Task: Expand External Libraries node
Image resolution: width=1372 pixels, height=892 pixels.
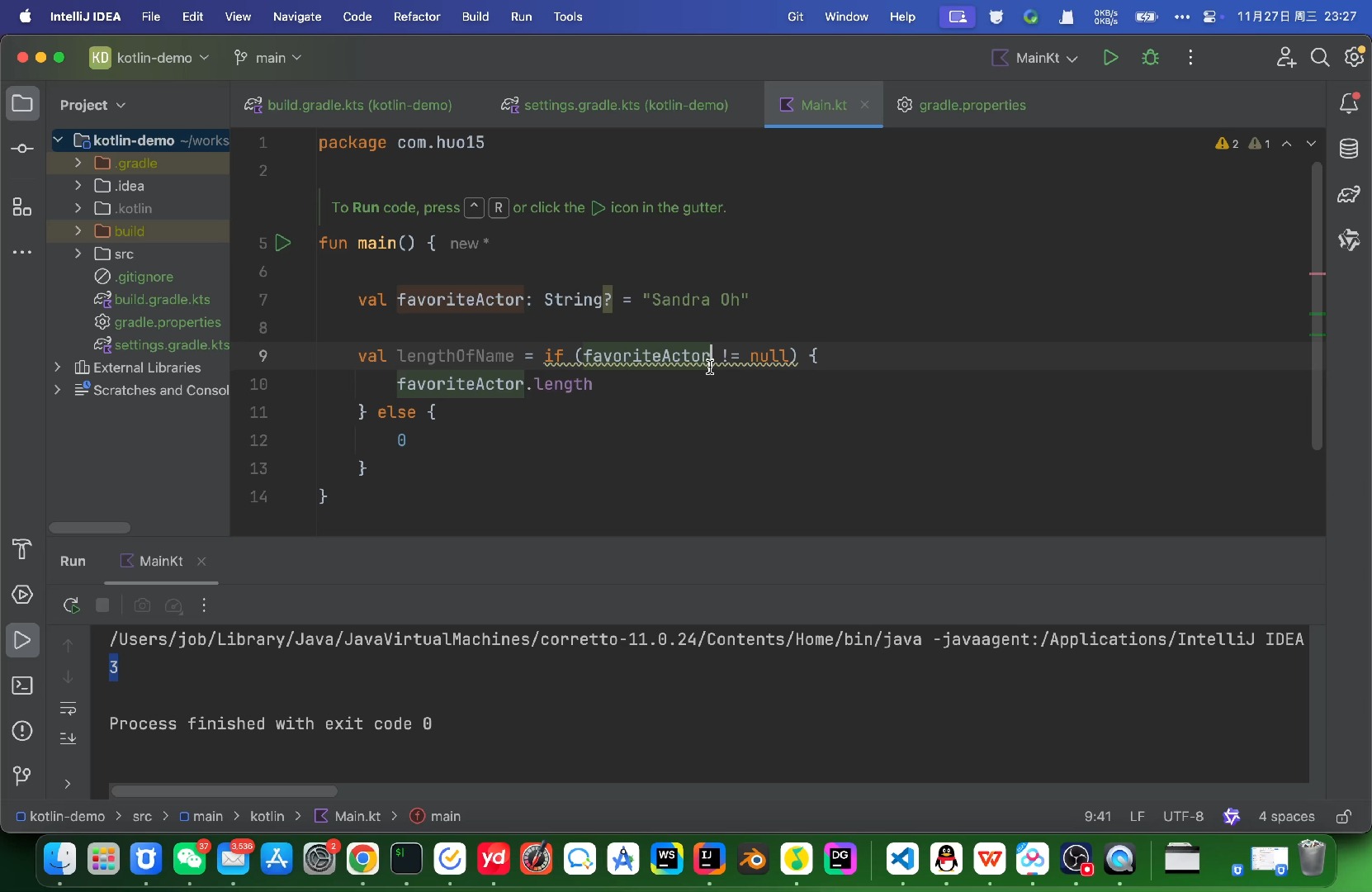Action: pyautogui.click(x=57, y=367)
